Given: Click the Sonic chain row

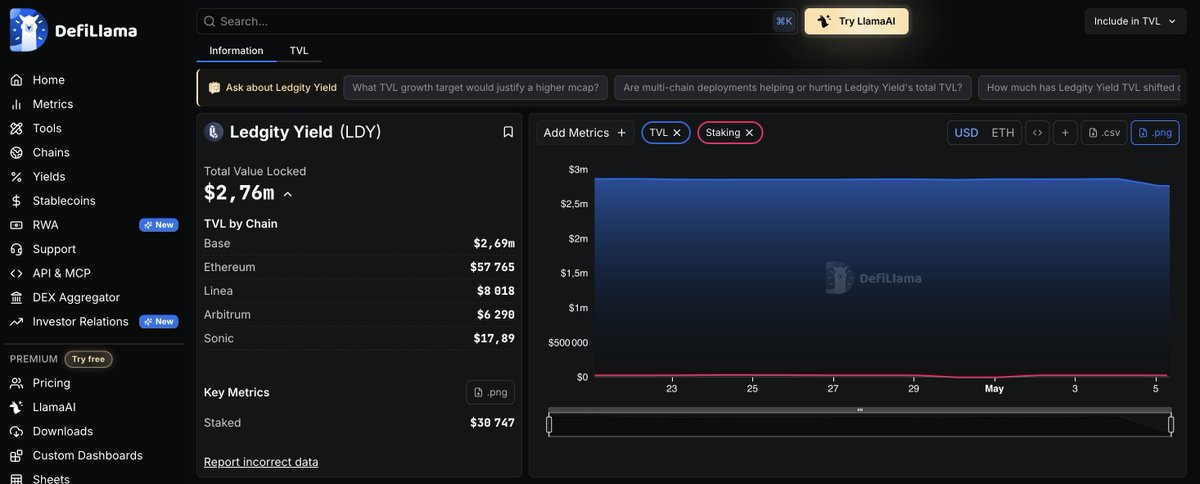Looking at the screenshot, I should click(359, 338).
